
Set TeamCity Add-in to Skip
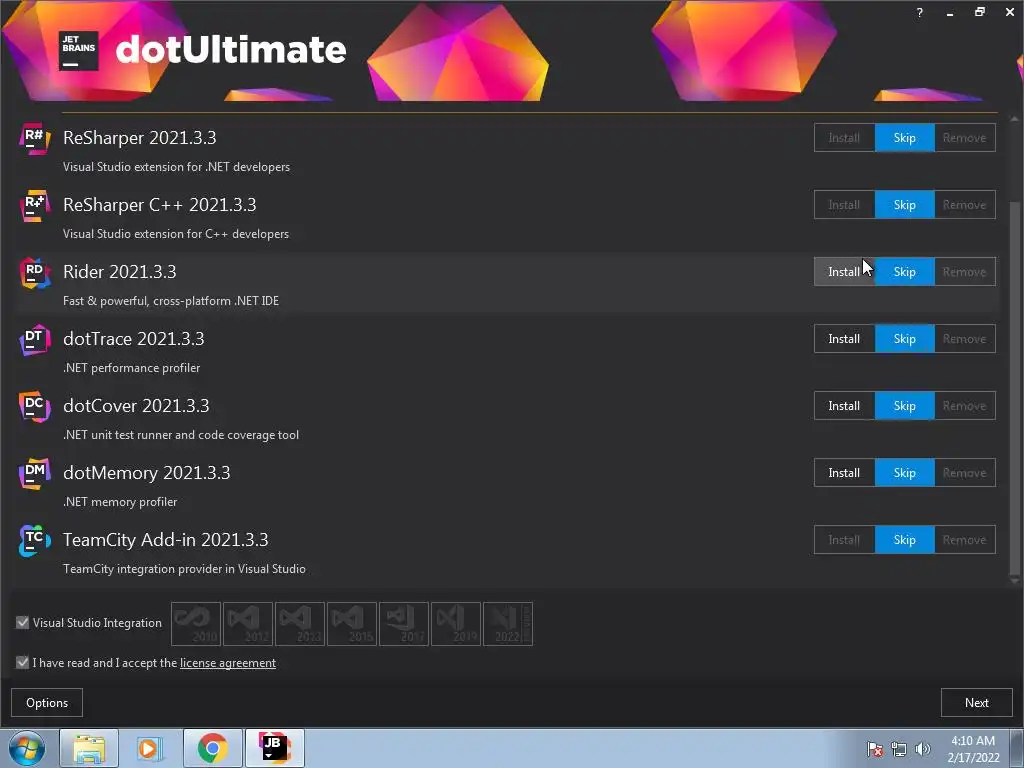click(904, 540)
